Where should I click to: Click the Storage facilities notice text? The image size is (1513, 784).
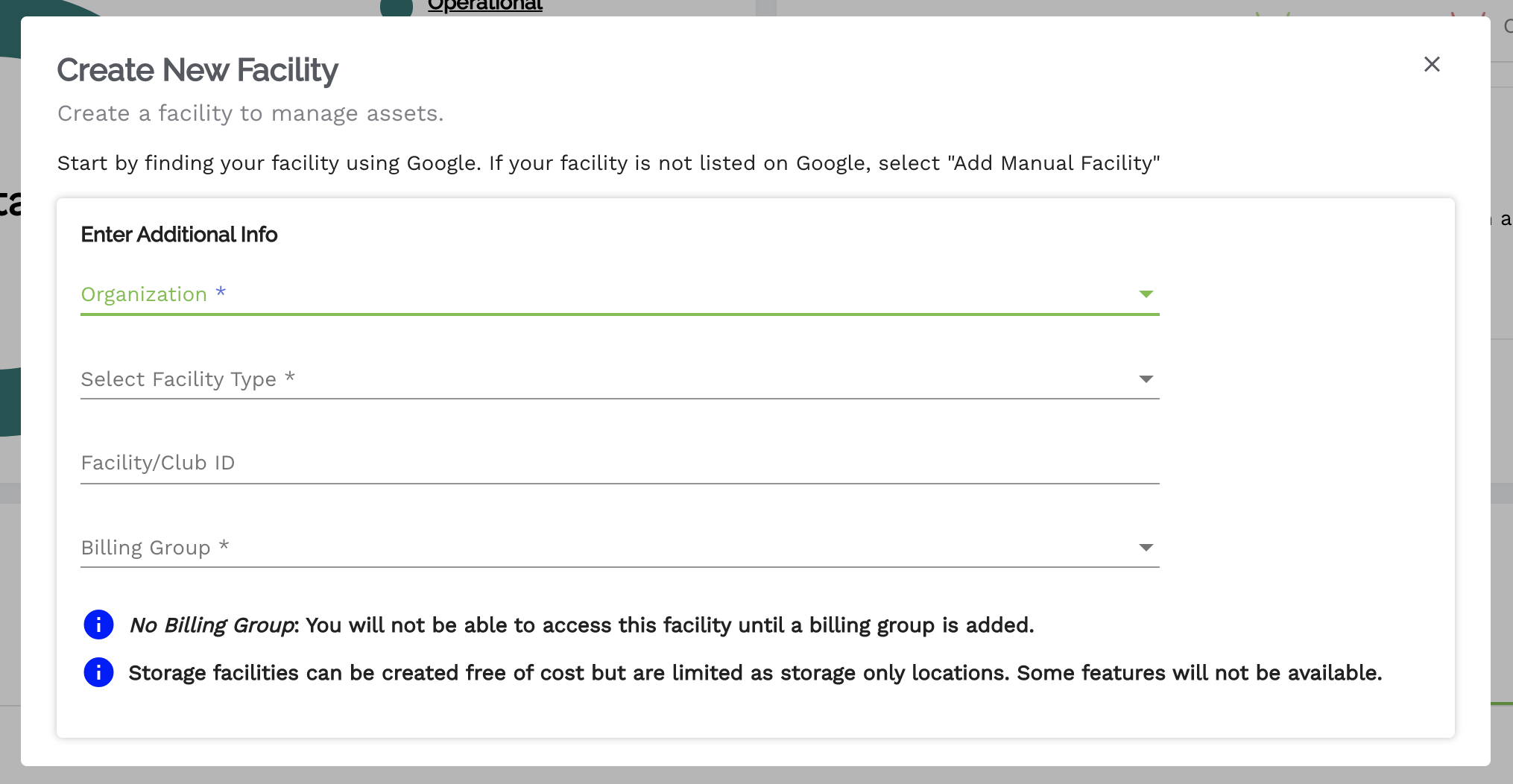tap(754, 673)
